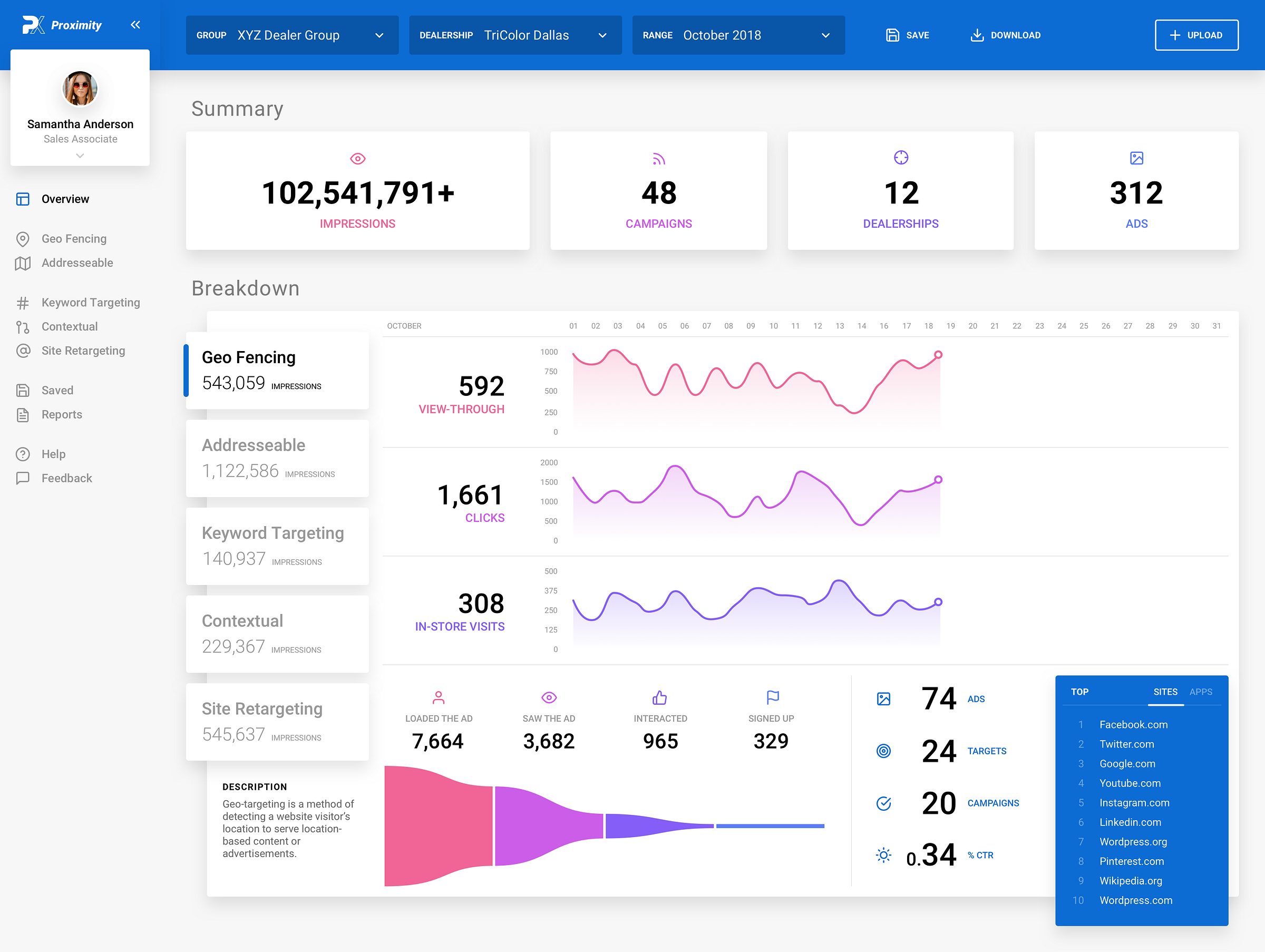Open the Range dropdown October 2018
This screenshot has height=952, width=1265.
point(738,35)
